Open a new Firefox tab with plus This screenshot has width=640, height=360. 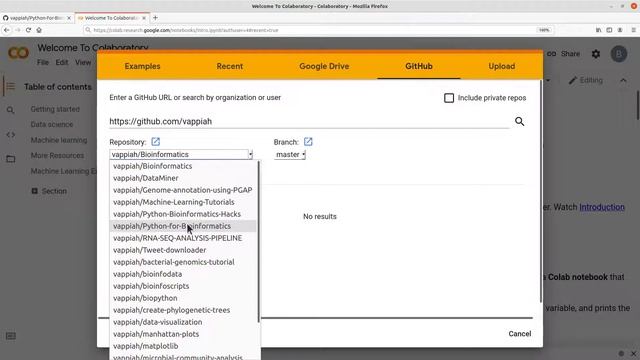tap(155, 18)
